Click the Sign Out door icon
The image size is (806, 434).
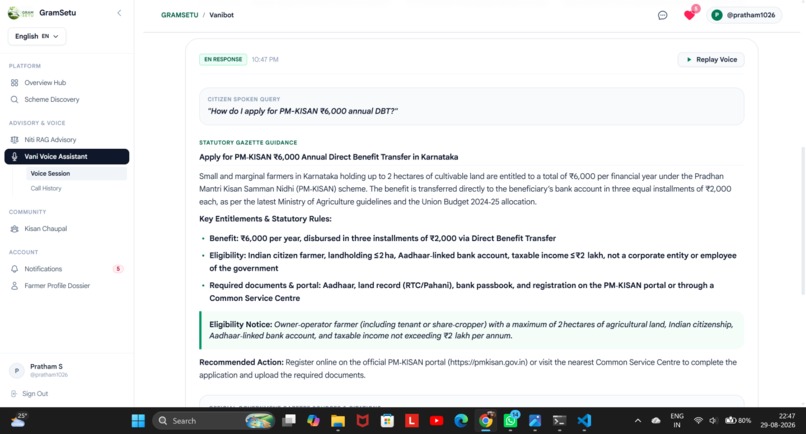(14, 393)
